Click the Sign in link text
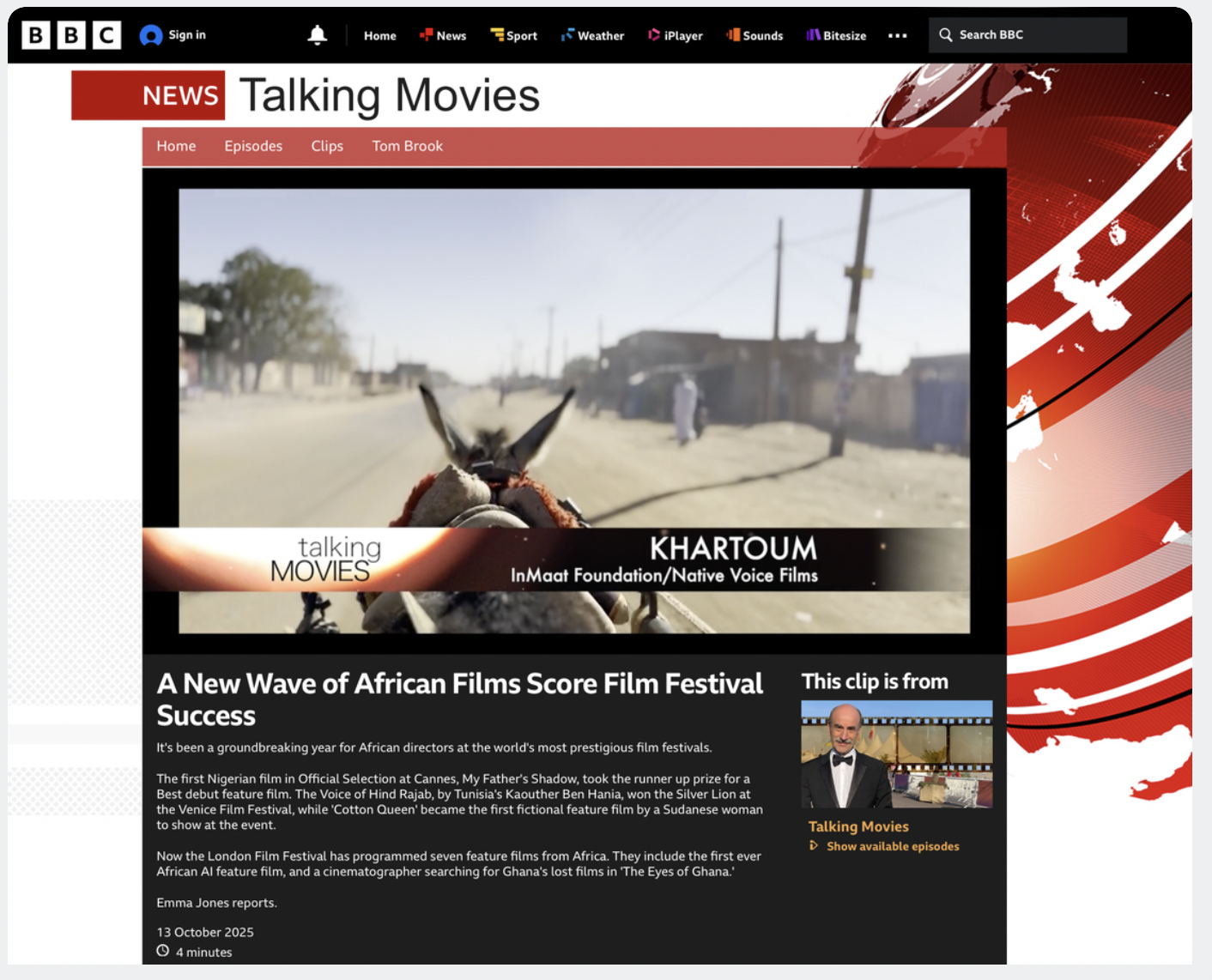 [x=187, y=35]
